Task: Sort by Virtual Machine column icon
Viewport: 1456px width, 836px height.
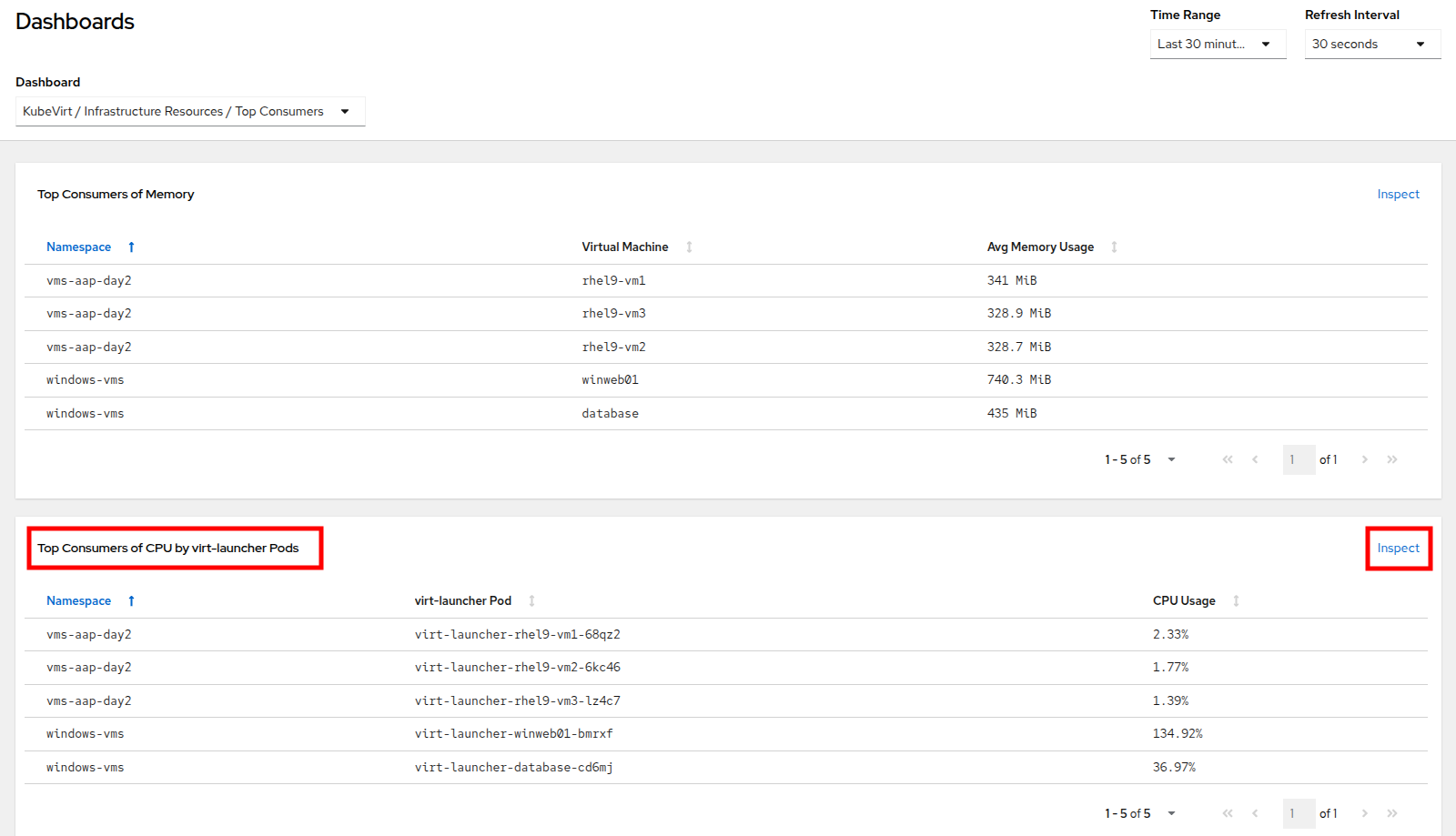Action: pos(689,247)
